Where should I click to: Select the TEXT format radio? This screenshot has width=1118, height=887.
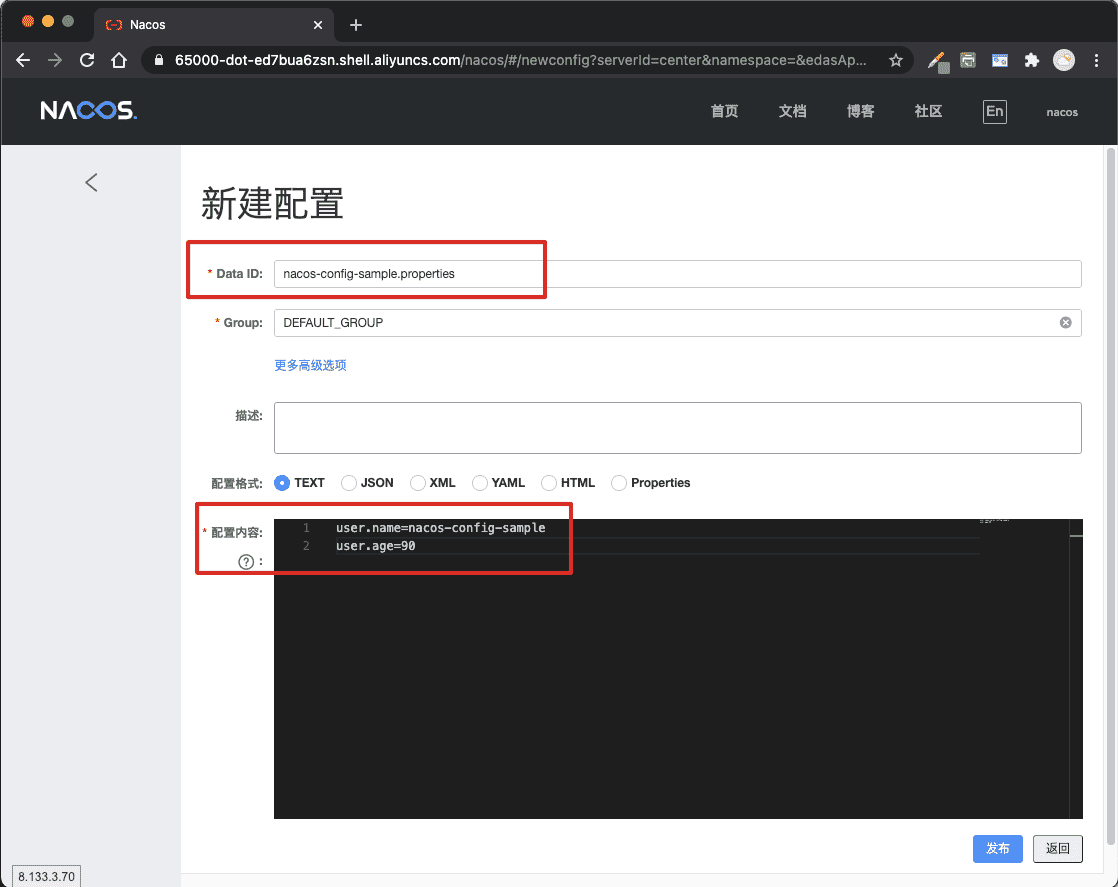click(282, 483)
